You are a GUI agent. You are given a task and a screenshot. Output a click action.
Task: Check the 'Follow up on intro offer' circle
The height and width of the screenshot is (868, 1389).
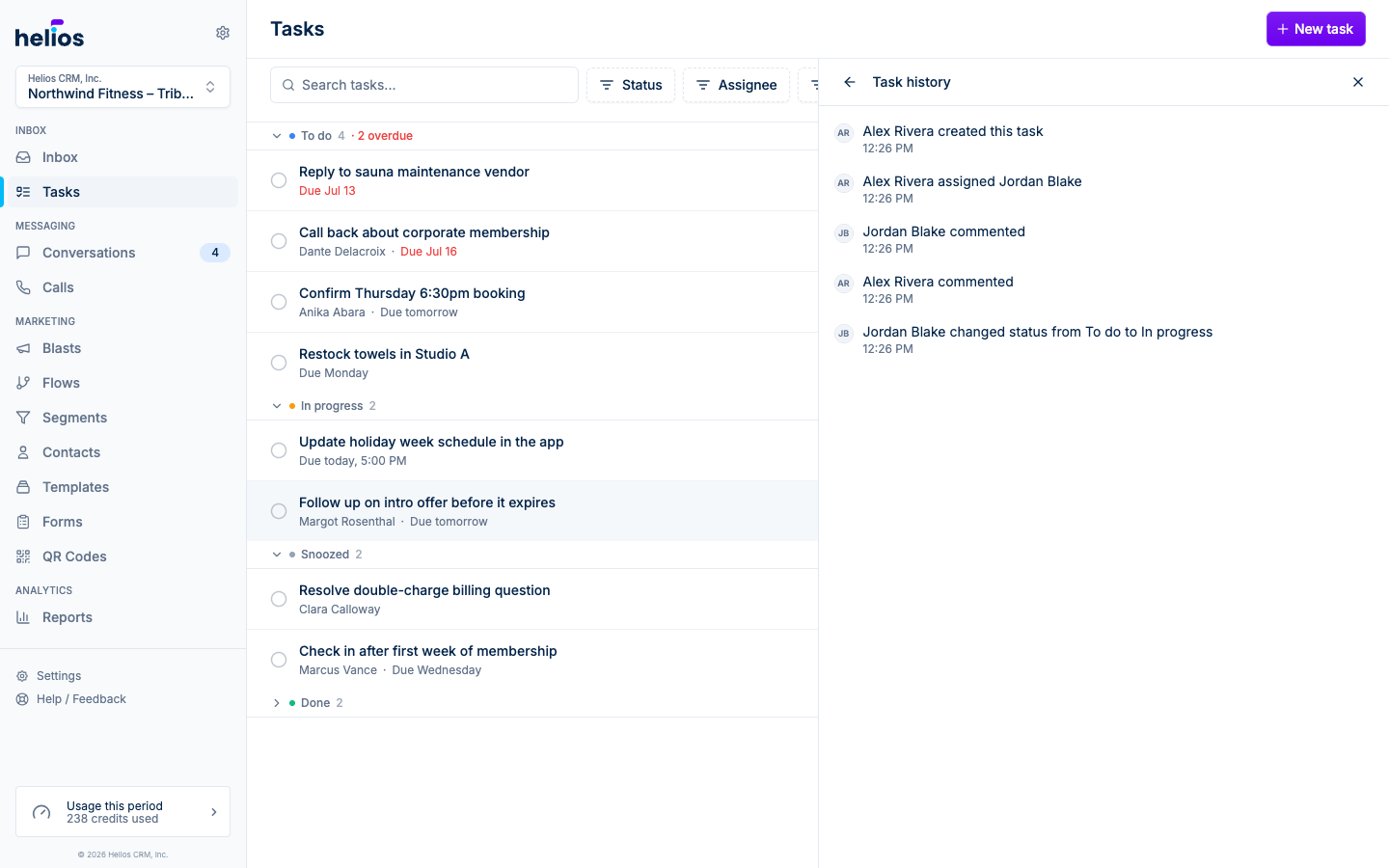pyautogui.click(x=279, y=511)
